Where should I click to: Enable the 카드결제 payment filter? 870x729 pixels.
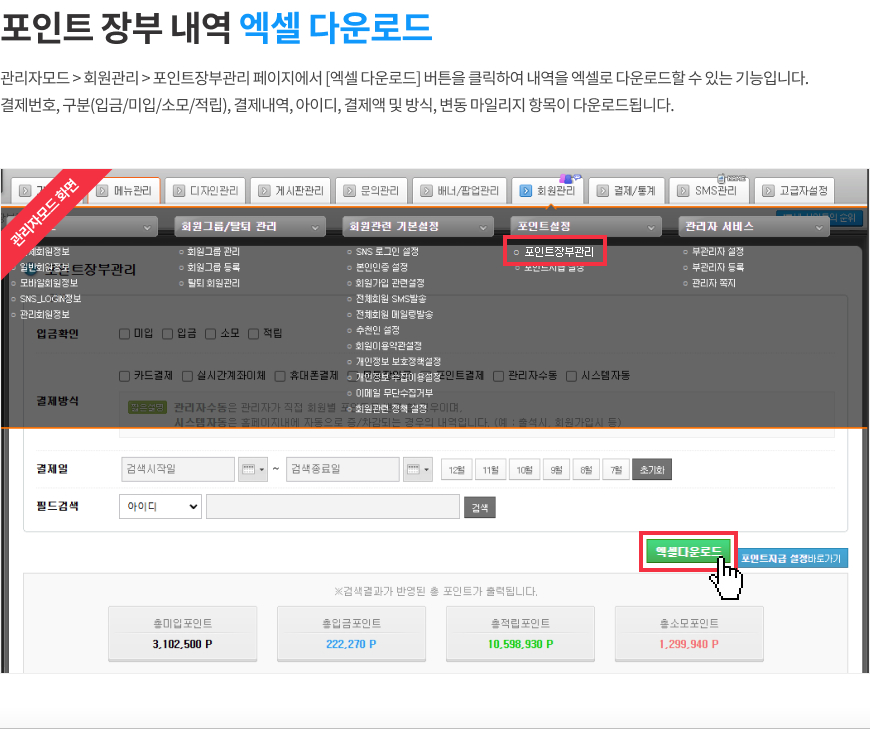(124, 376)
